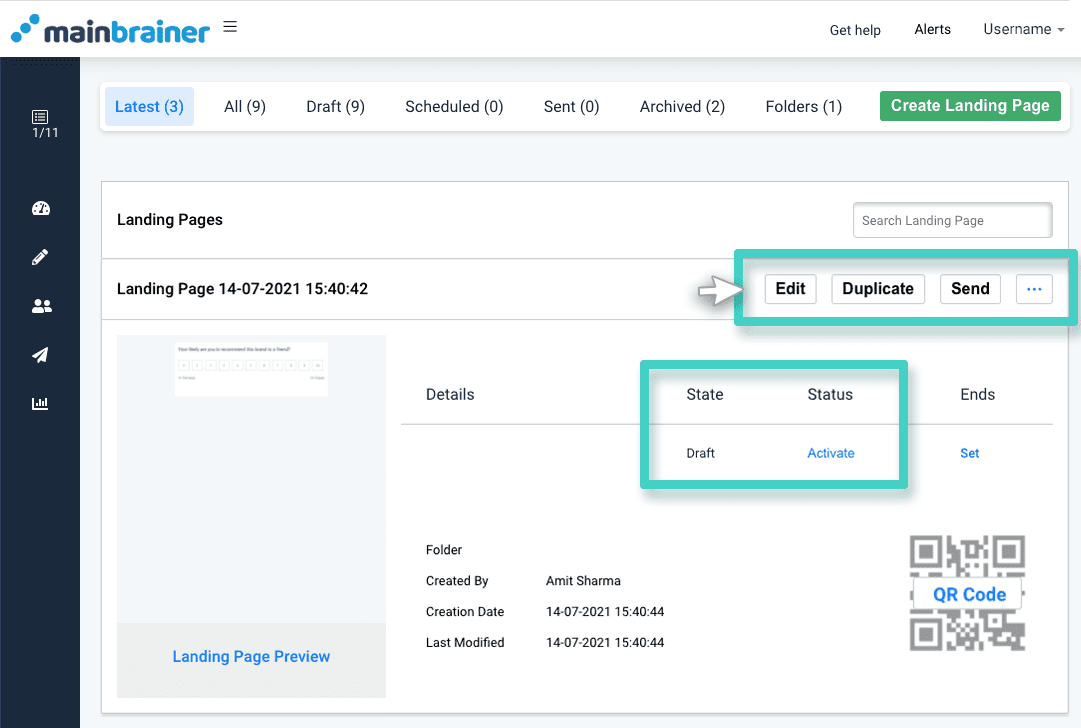1081x728 pixels.
Task: Activate the draft landing page
Action: (x=830, y=453)
